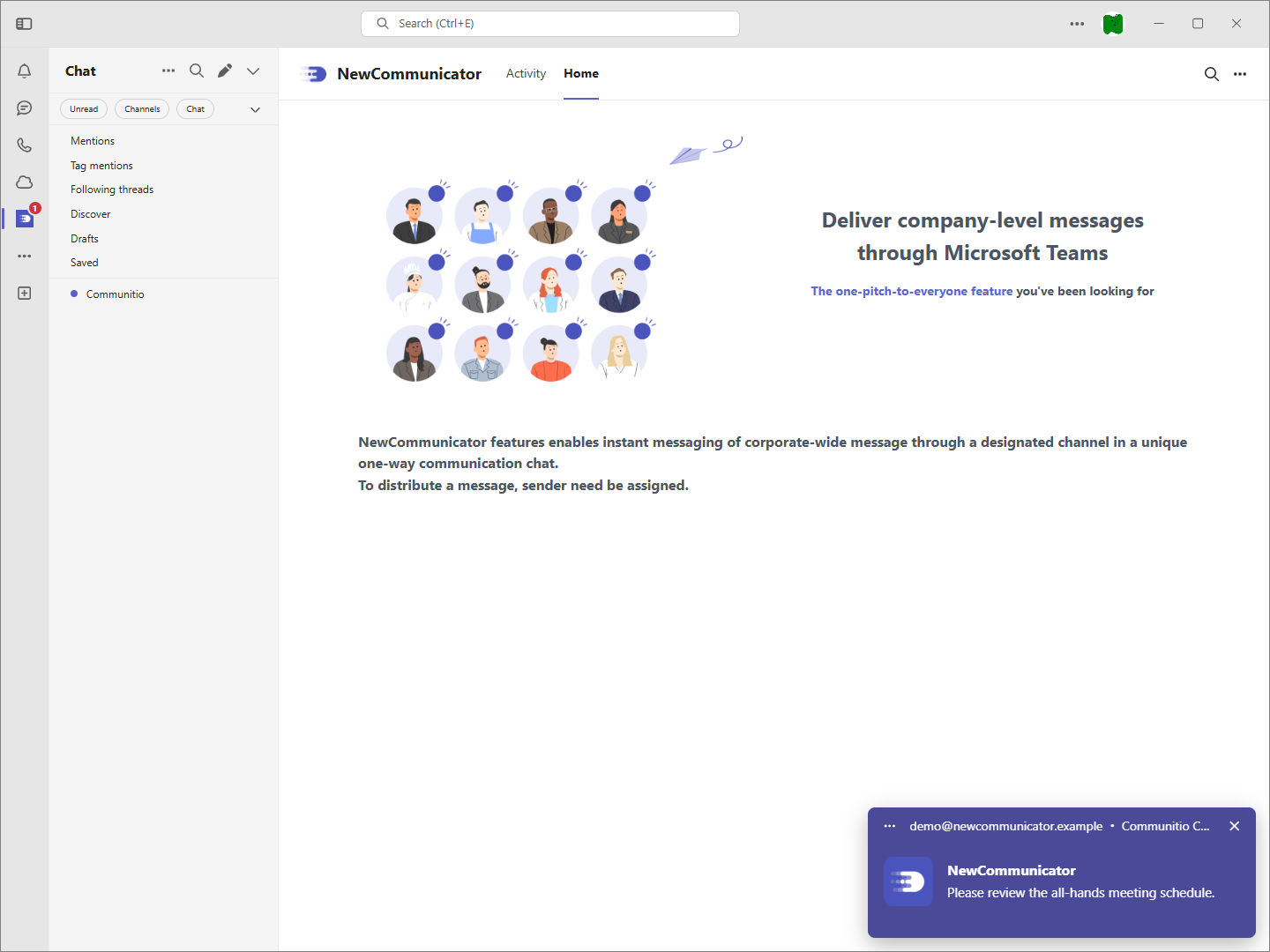Open Chat in the left rail

(x=25, y=108)
